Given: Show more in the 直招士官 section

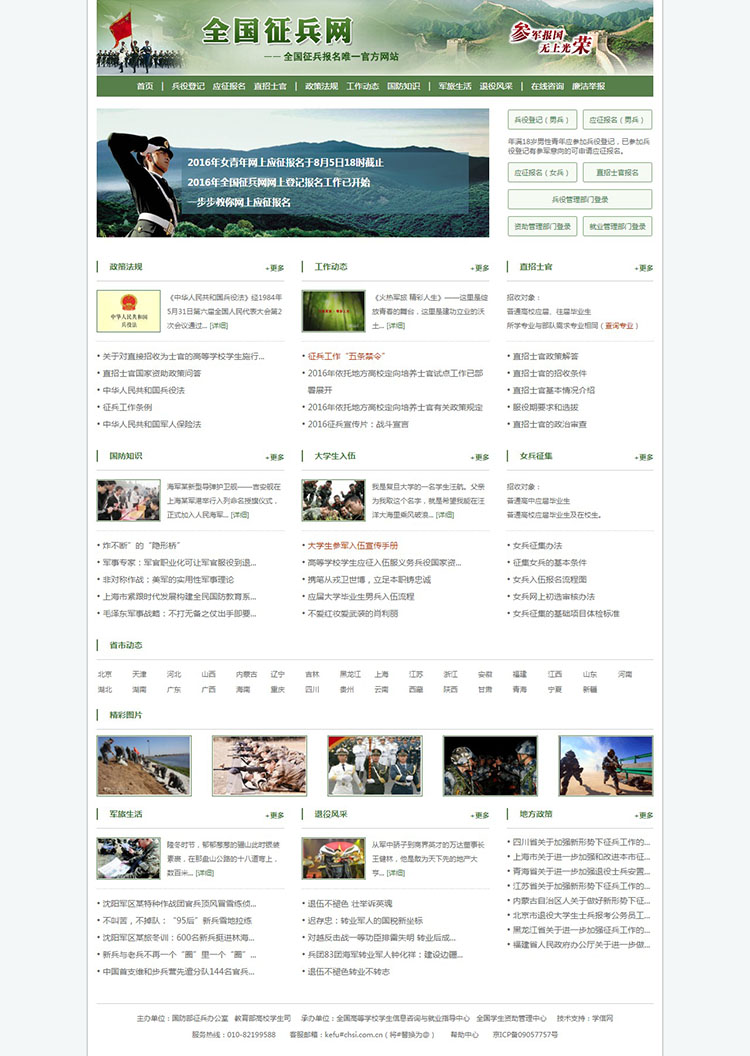Looking at the screenshot, I should (644, 268).
